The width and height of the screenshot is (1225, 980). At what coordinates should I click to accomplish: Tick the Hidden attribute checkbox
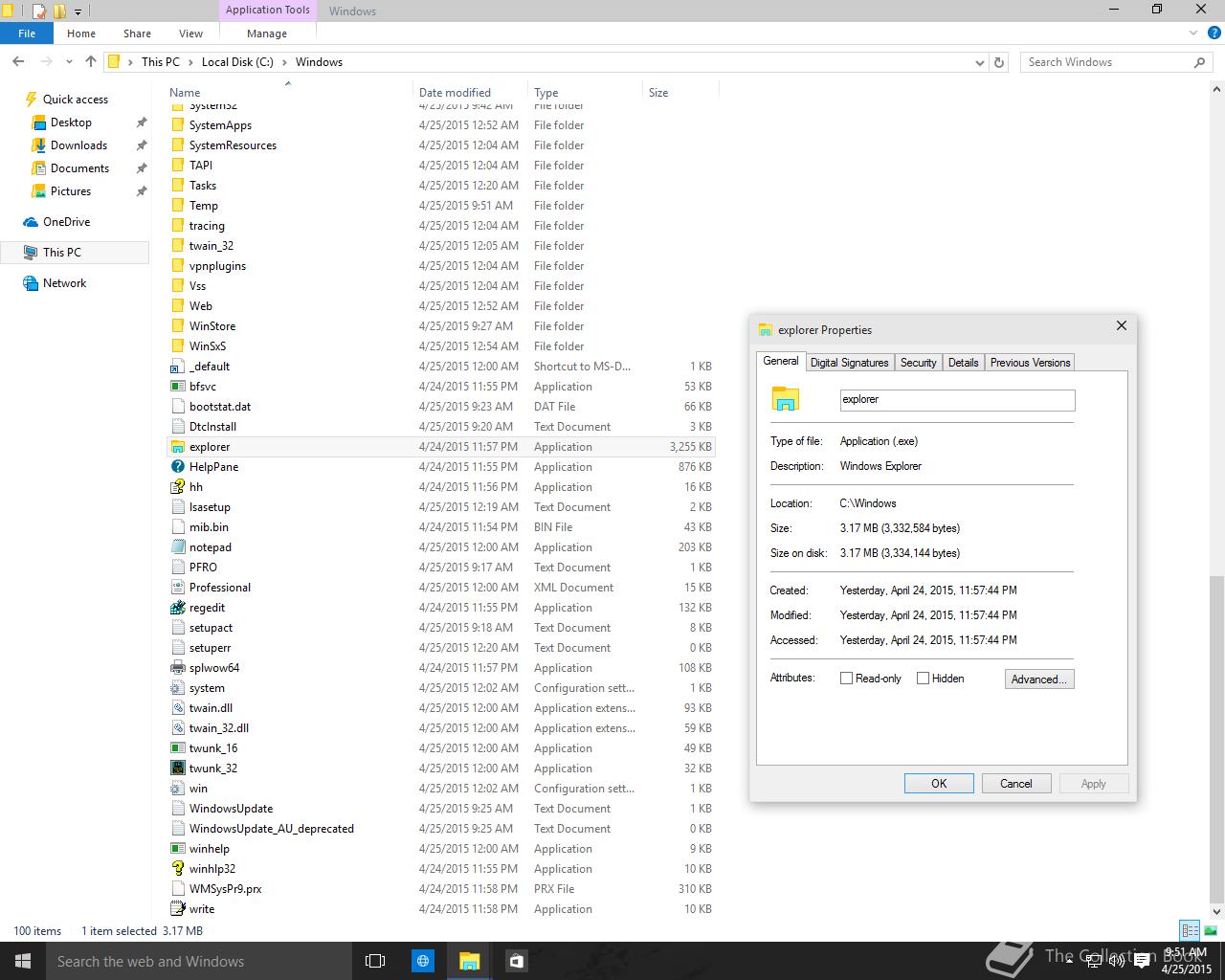(924, 679)
